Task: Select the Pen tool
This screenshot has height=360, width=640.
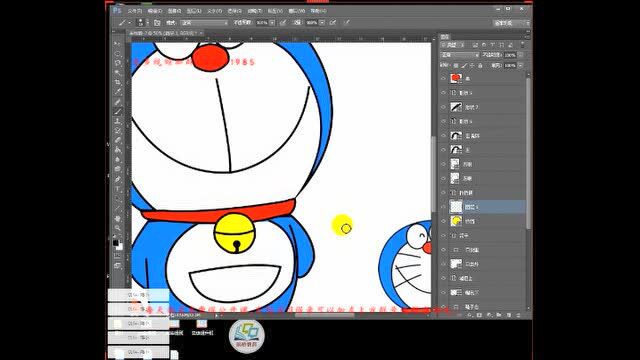Action: coord(118,179)
